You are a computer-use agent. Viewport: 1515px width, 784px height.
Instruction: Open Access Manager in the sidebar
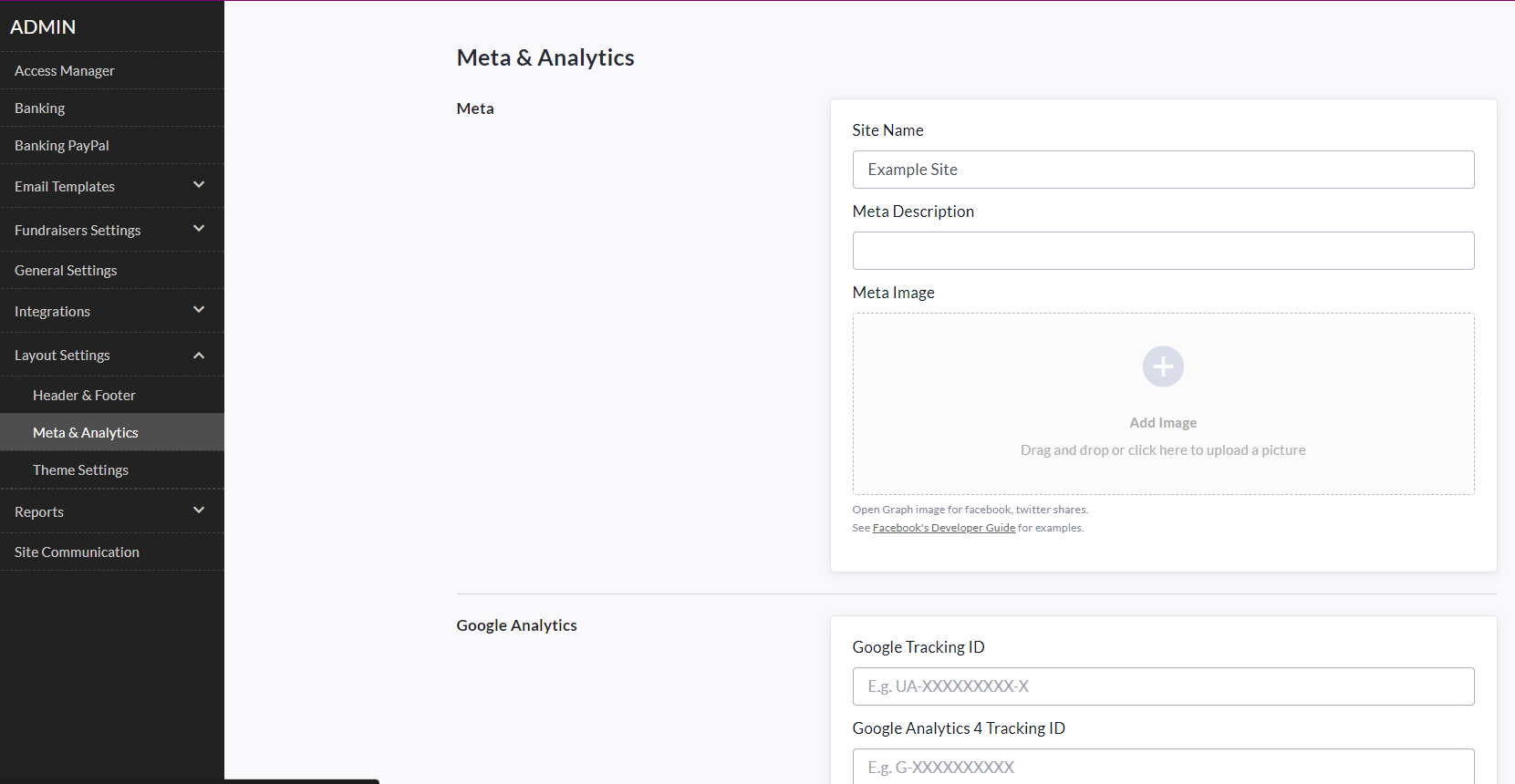point(65,71)
